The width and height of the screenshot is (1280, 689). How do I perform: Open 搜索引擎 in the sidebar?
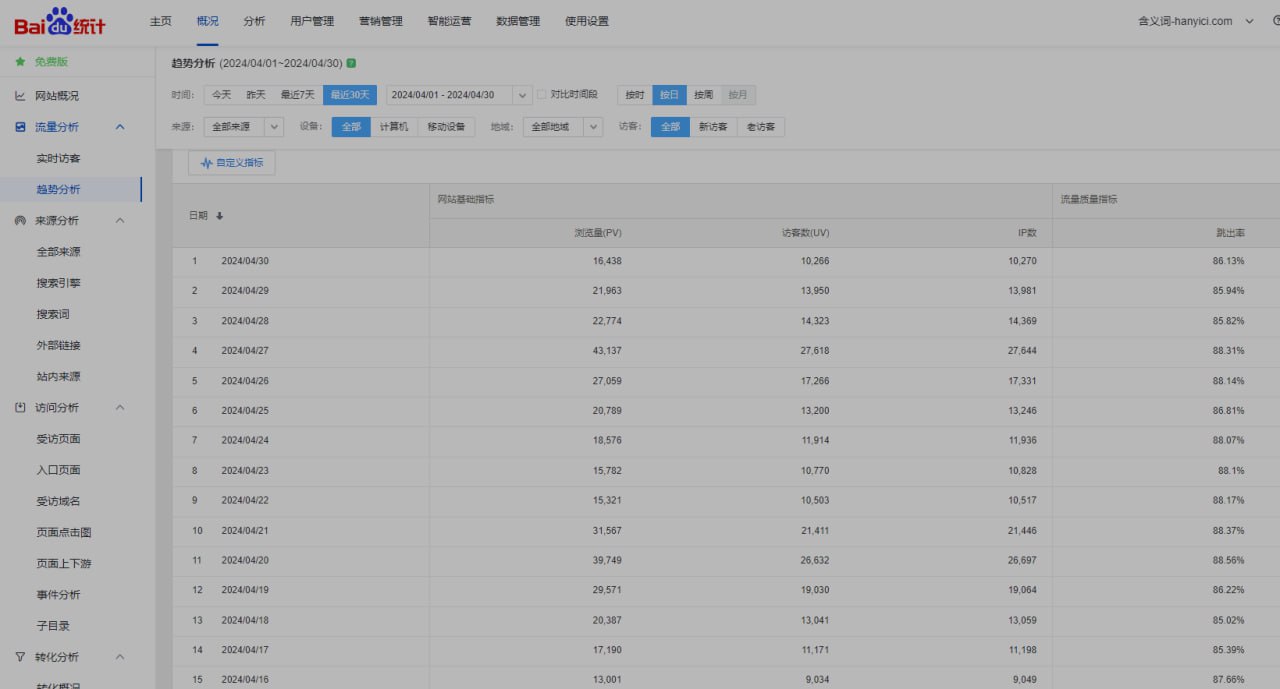pos(58,283)
